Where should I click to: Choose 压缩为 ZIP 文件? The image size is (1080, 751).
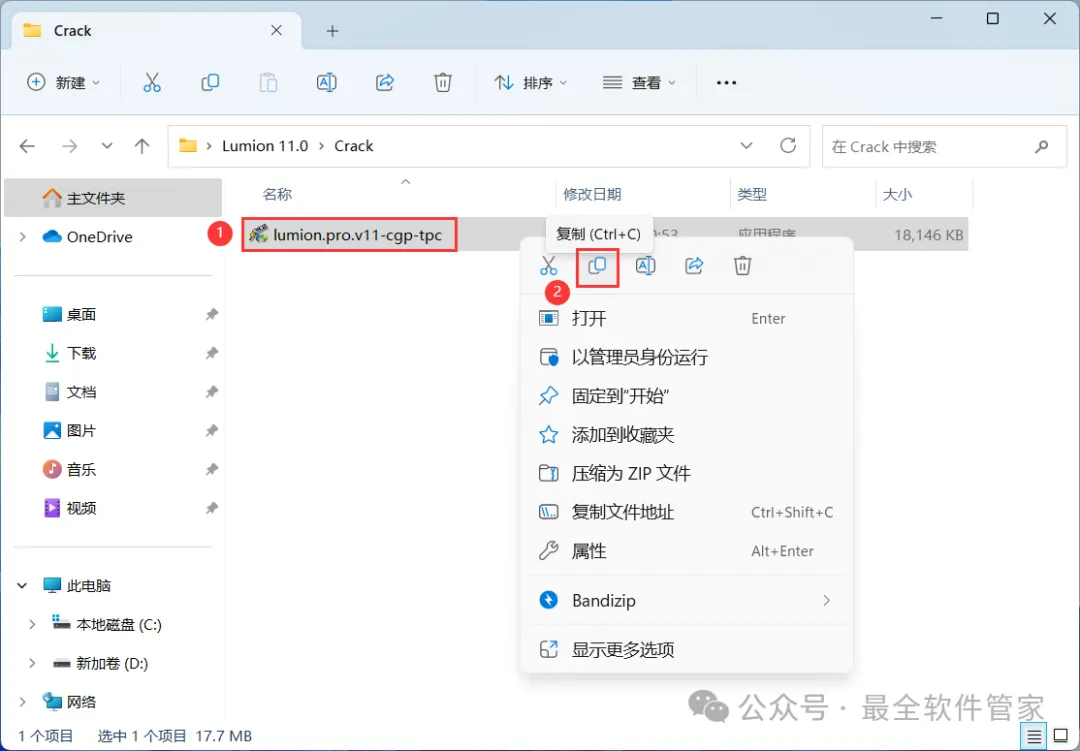[x=687, y=473]
